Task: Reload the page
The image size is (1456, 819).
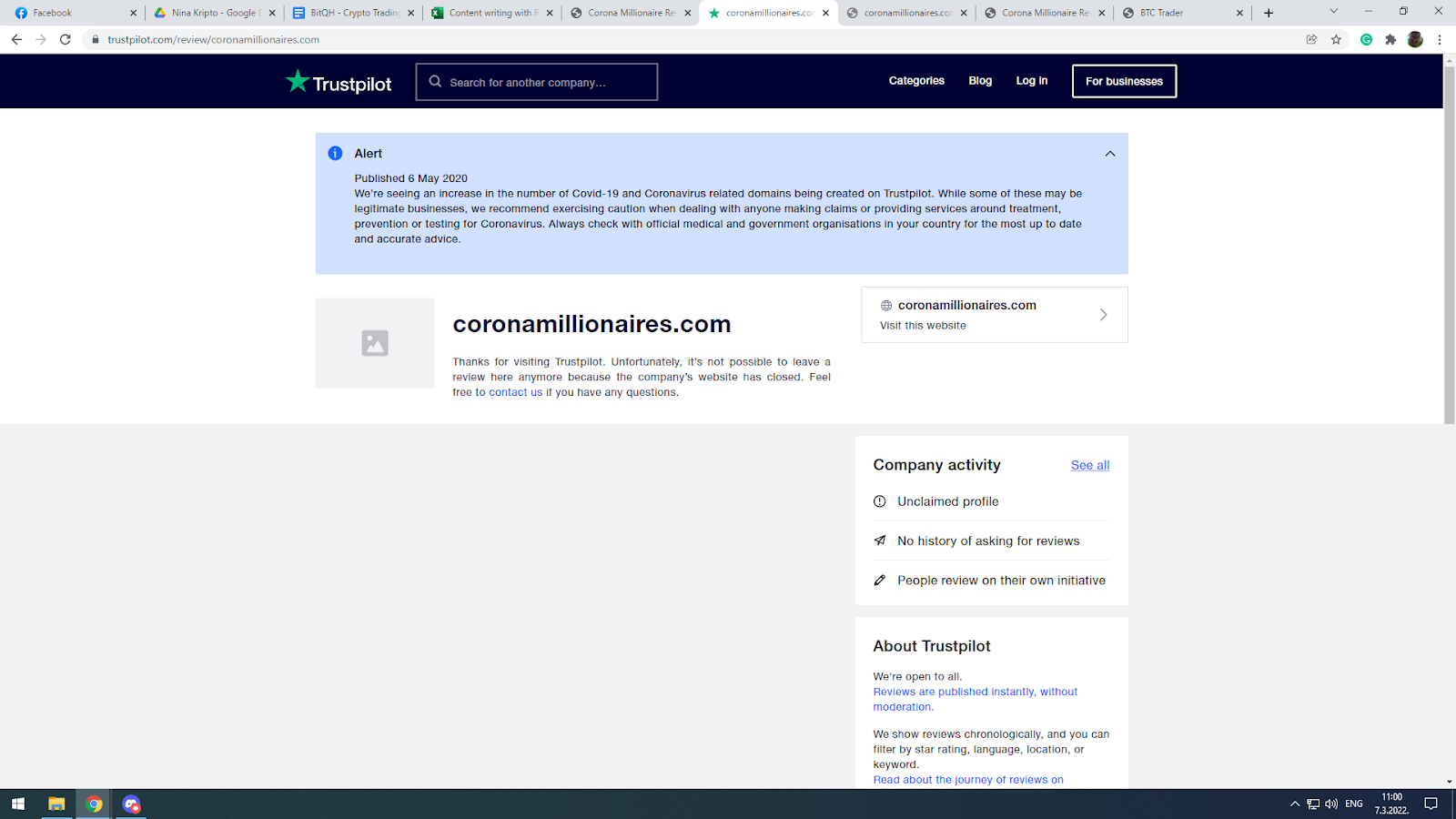Action: click(x=66, y=39)
